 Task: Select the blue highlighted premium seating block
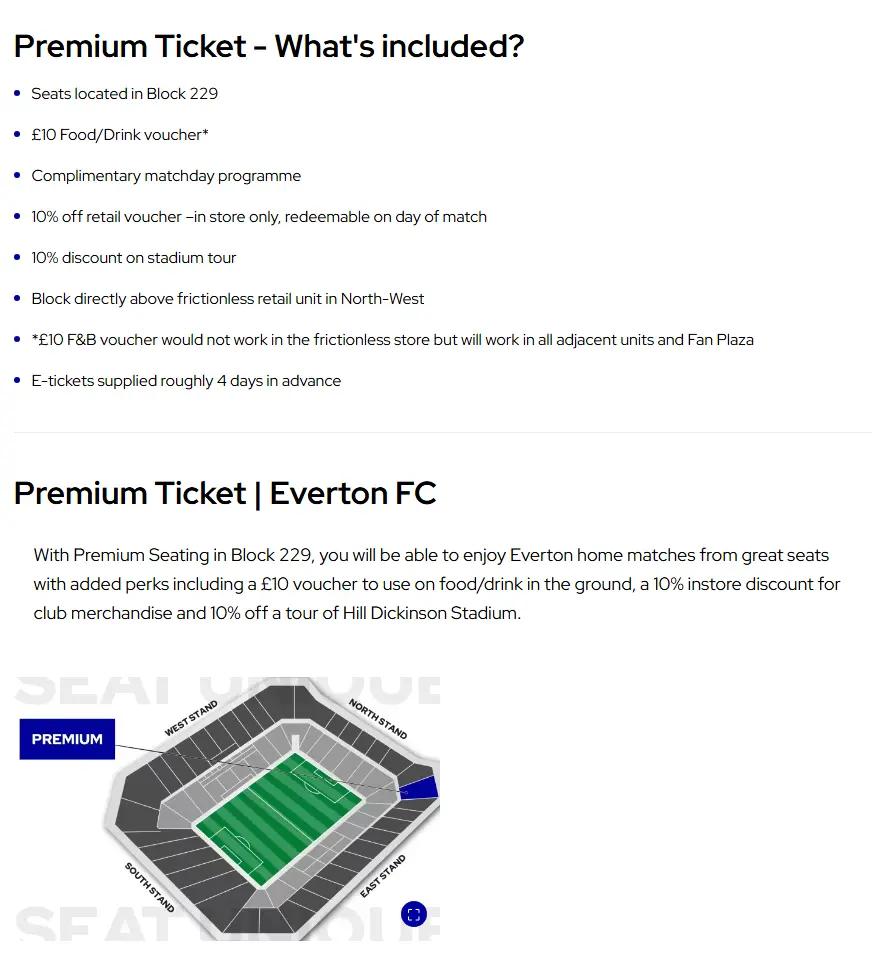click(x=422, y=787)
